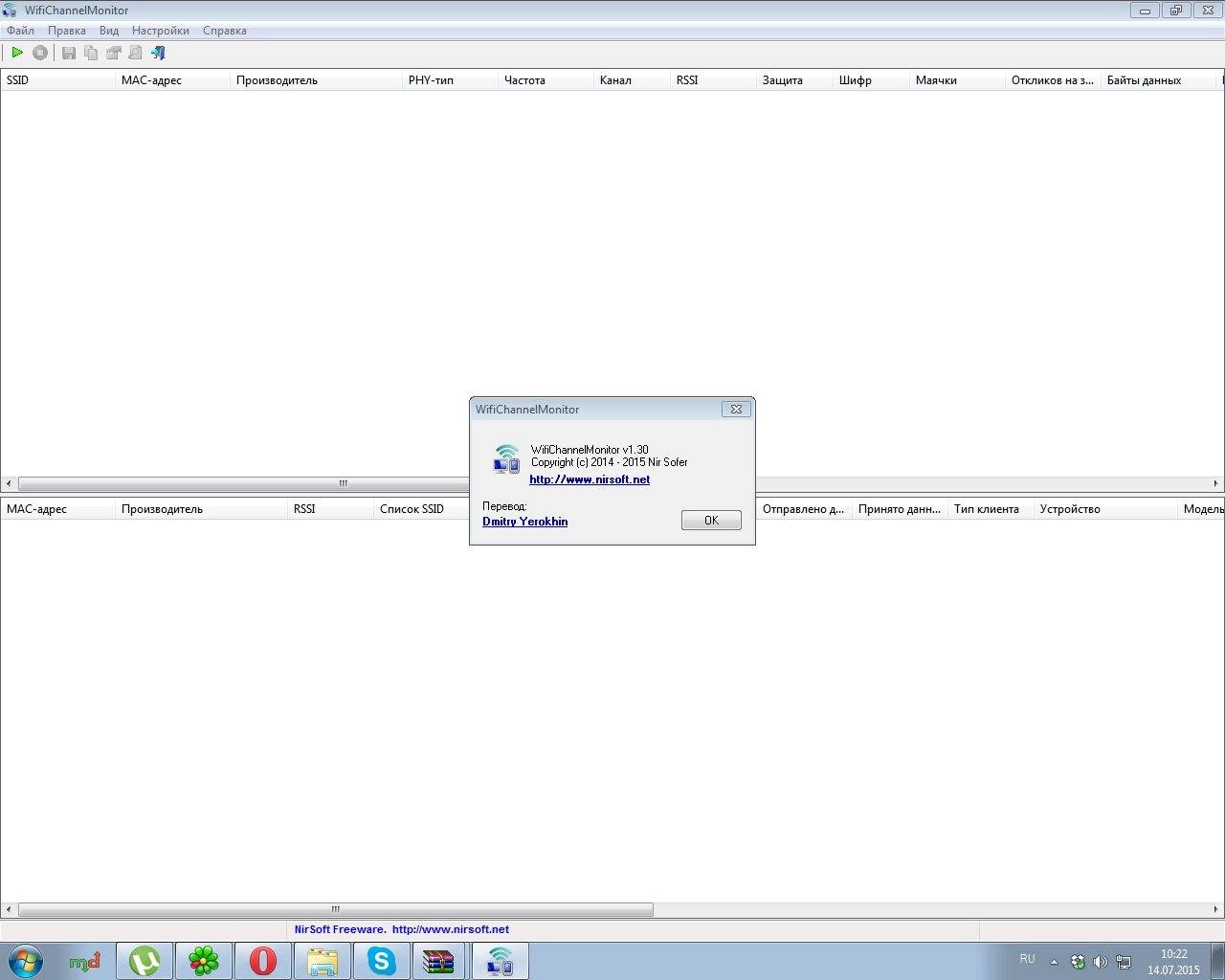Open nirsoft.net link in status bar
1225x980 pixels.
451,929
